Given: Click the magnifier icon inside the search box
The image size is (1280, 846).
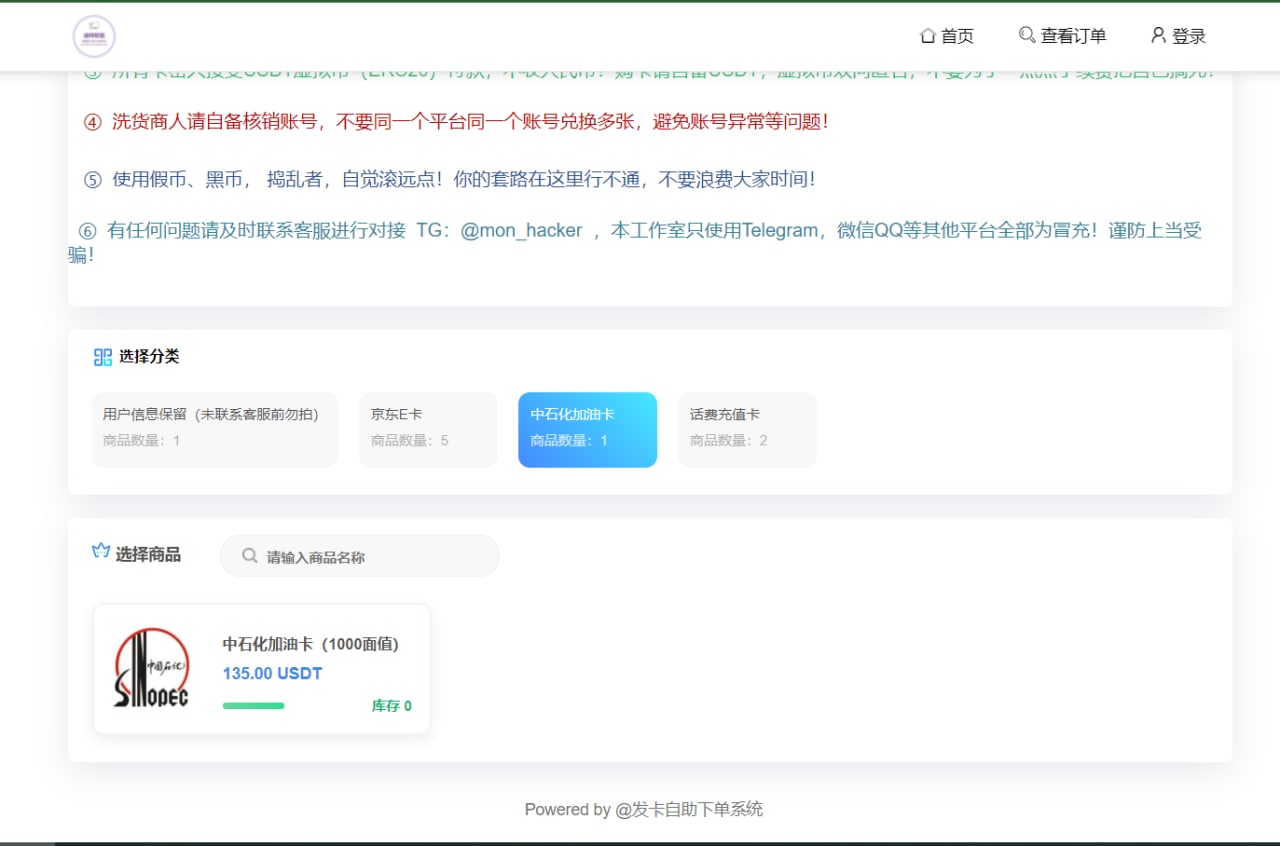Looking at the screenshot, I should [249, 555].
